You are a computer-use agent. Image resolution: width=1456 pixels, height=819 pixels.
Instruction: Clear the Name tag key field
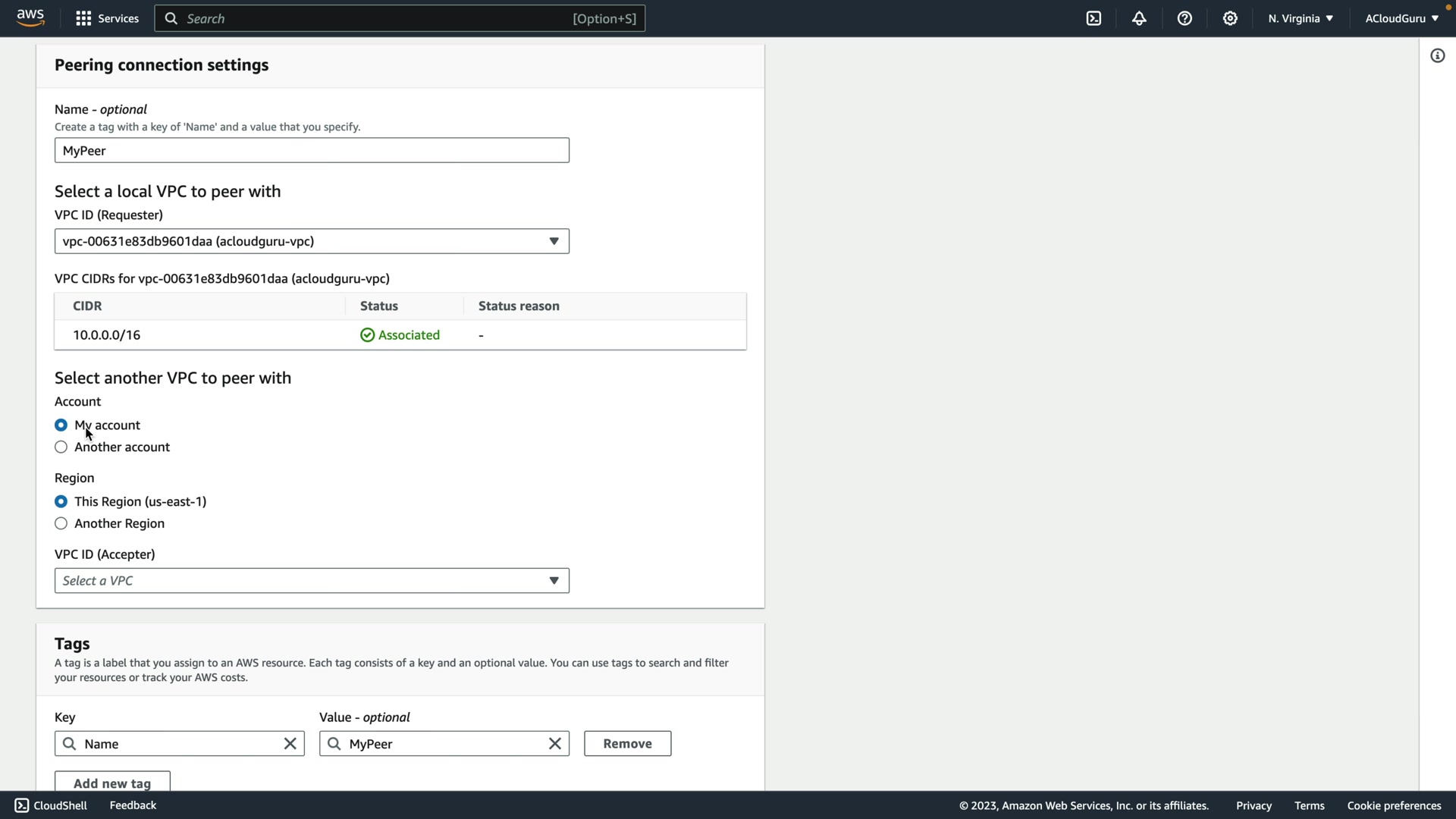coord(290,743)
